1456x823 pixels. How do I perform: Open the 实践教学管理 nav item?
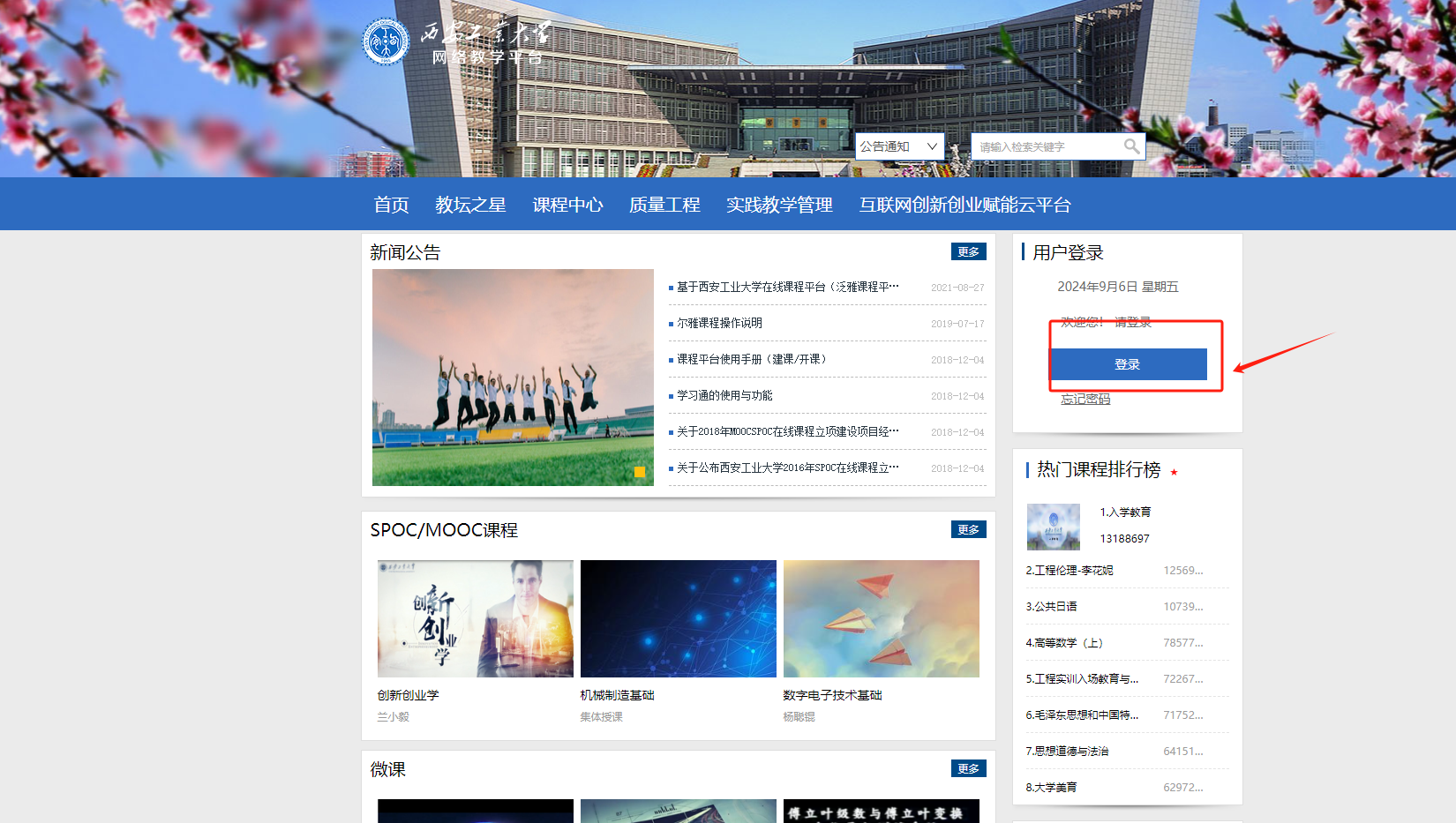point(779,205)
